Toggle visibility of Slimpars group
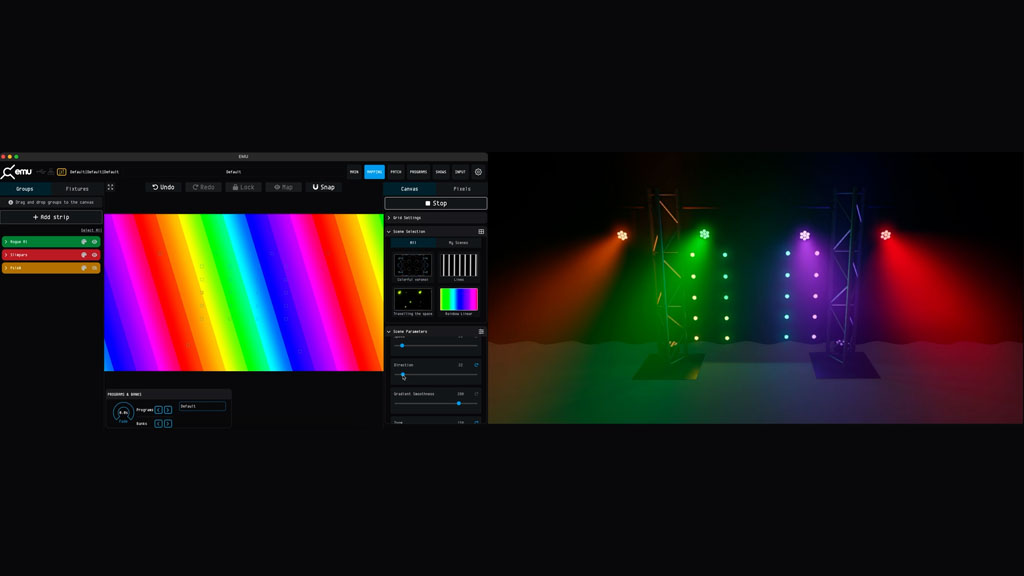The image size is (1024, 576). tap(95, 255)
